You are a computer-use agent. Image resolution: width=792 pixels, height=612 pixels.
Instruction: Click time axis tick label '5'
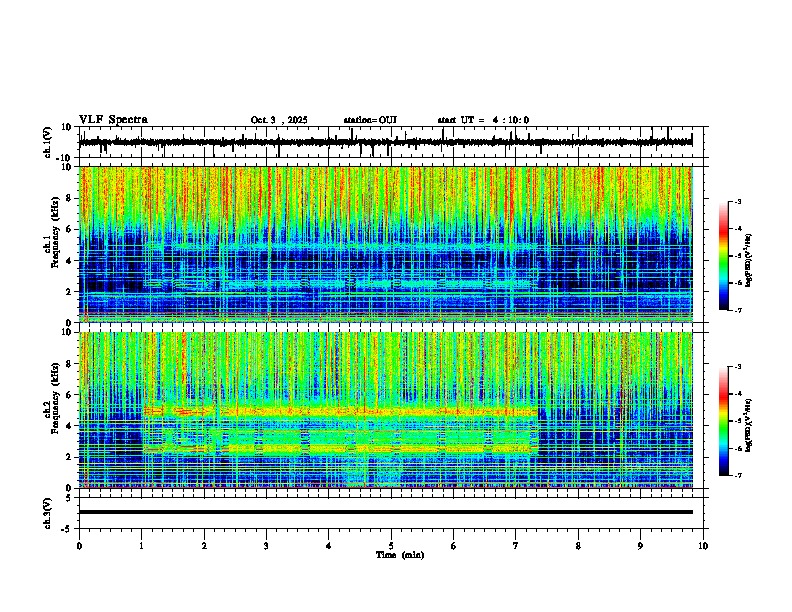point(391,546)
